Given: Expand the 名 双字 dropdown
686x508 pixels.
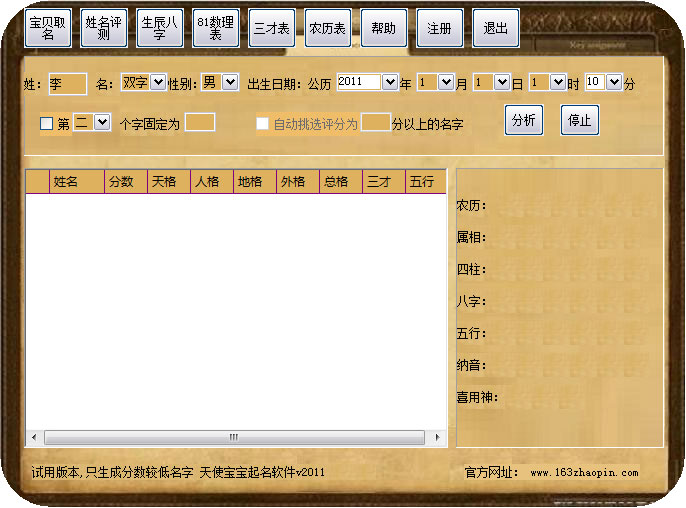Looking at the screenshot, I should click(158, 82).
